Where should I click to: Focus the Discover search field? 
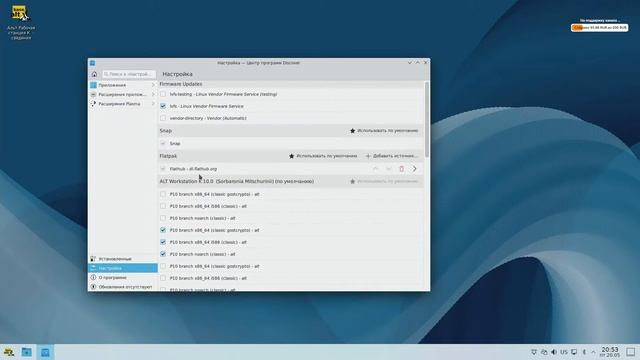click(x=129, y=74)
